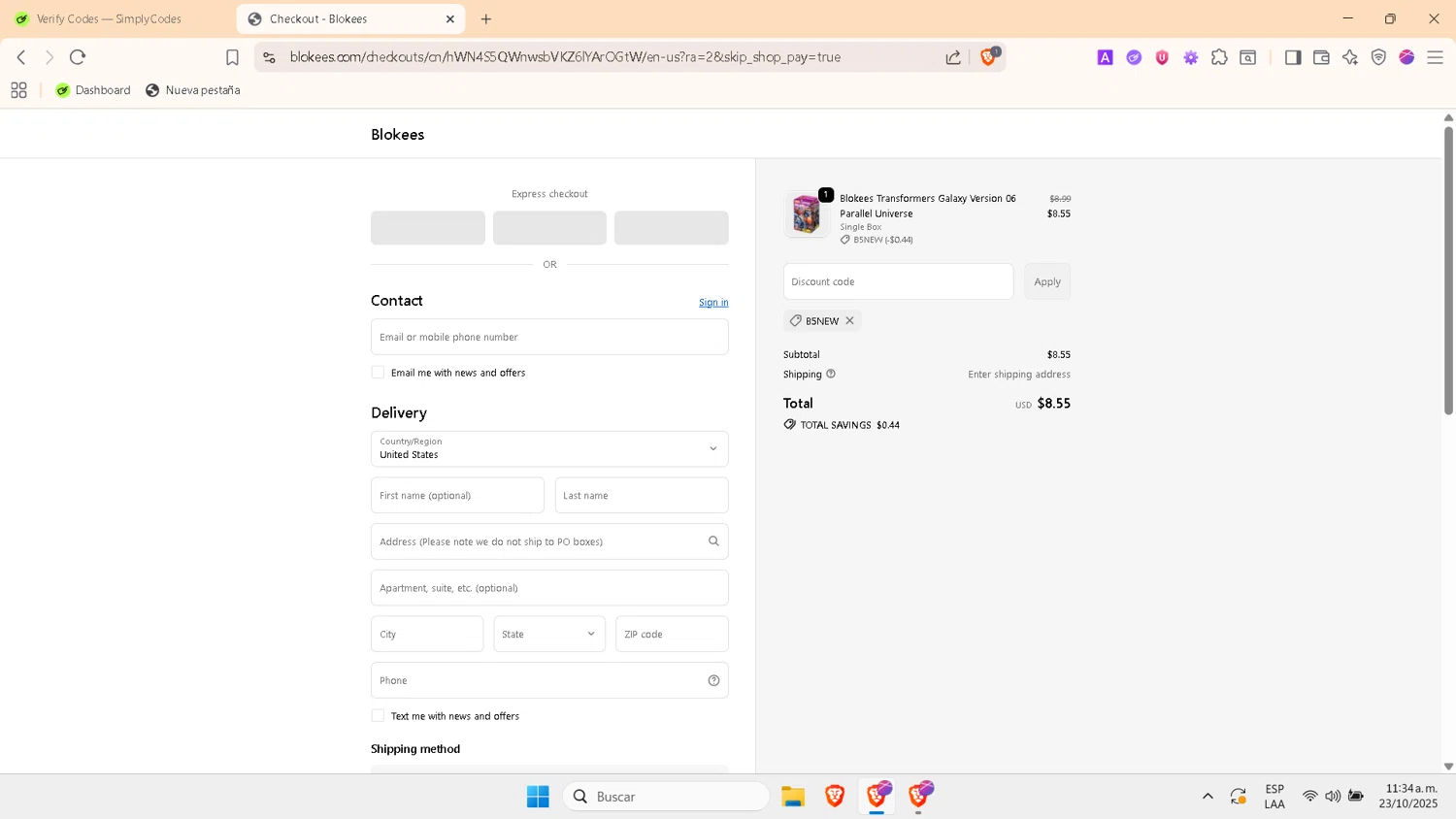Click the taskbar Buscar search box
1456x819 pixels.
666,797
